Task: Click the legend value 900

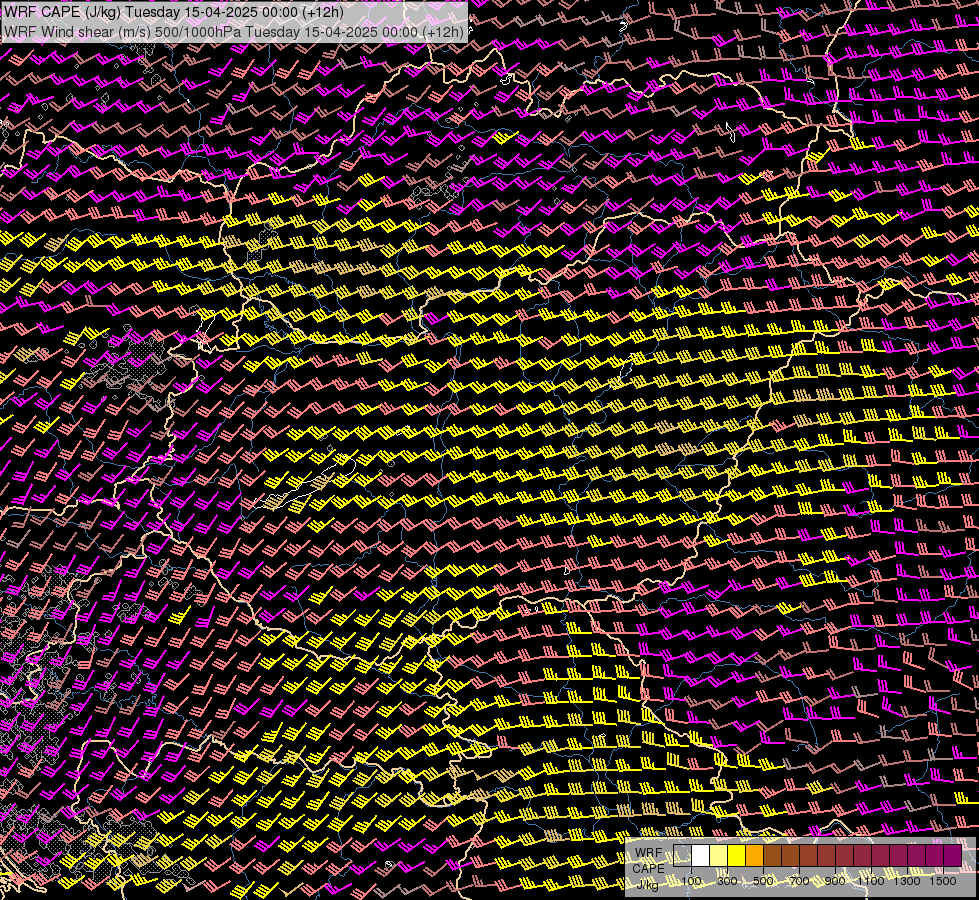Action: [x=835, y=881]
